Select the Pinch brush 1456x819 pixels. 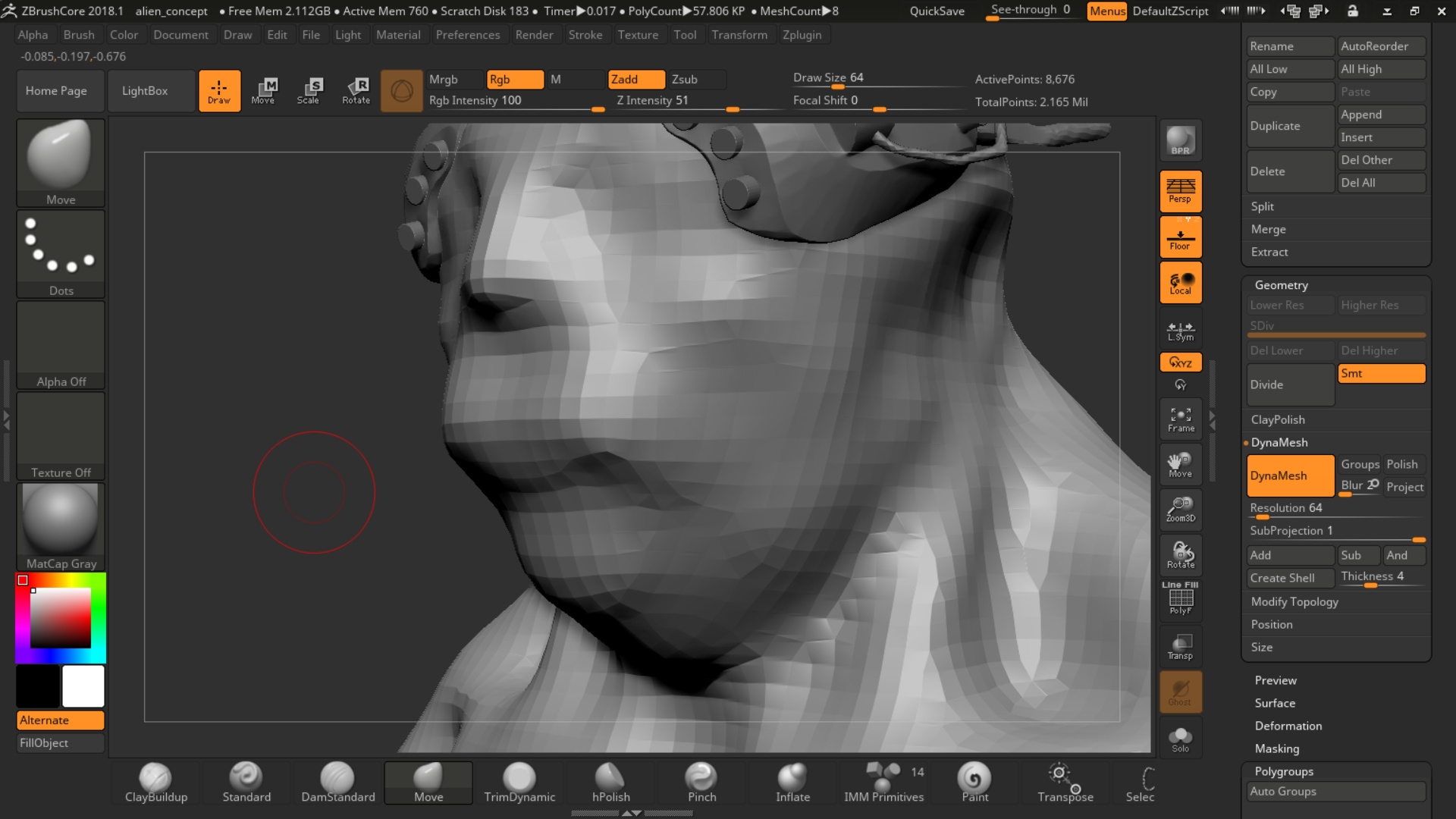pyautogui.click(x=701, y=783)
